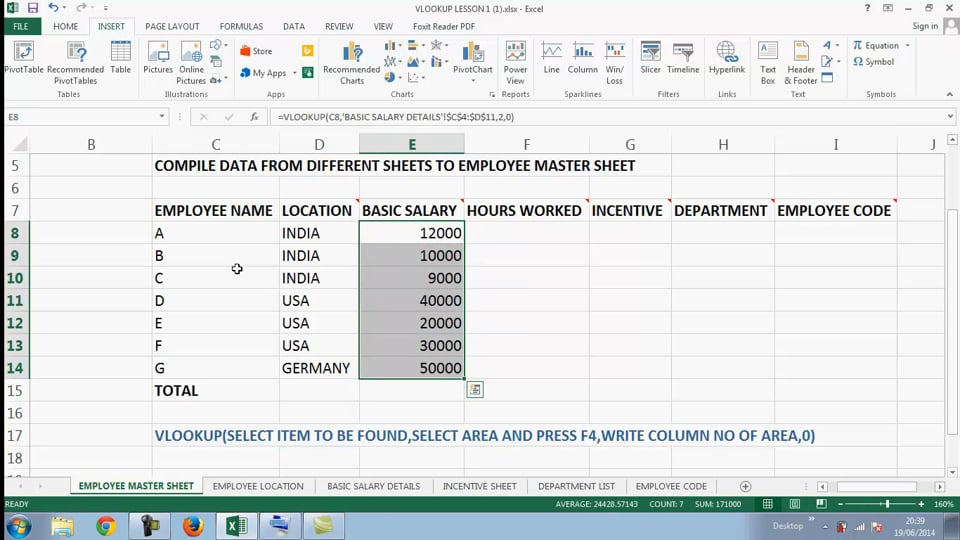
Task: Open Chrome from the taskbar
Action: click(106, 526)
